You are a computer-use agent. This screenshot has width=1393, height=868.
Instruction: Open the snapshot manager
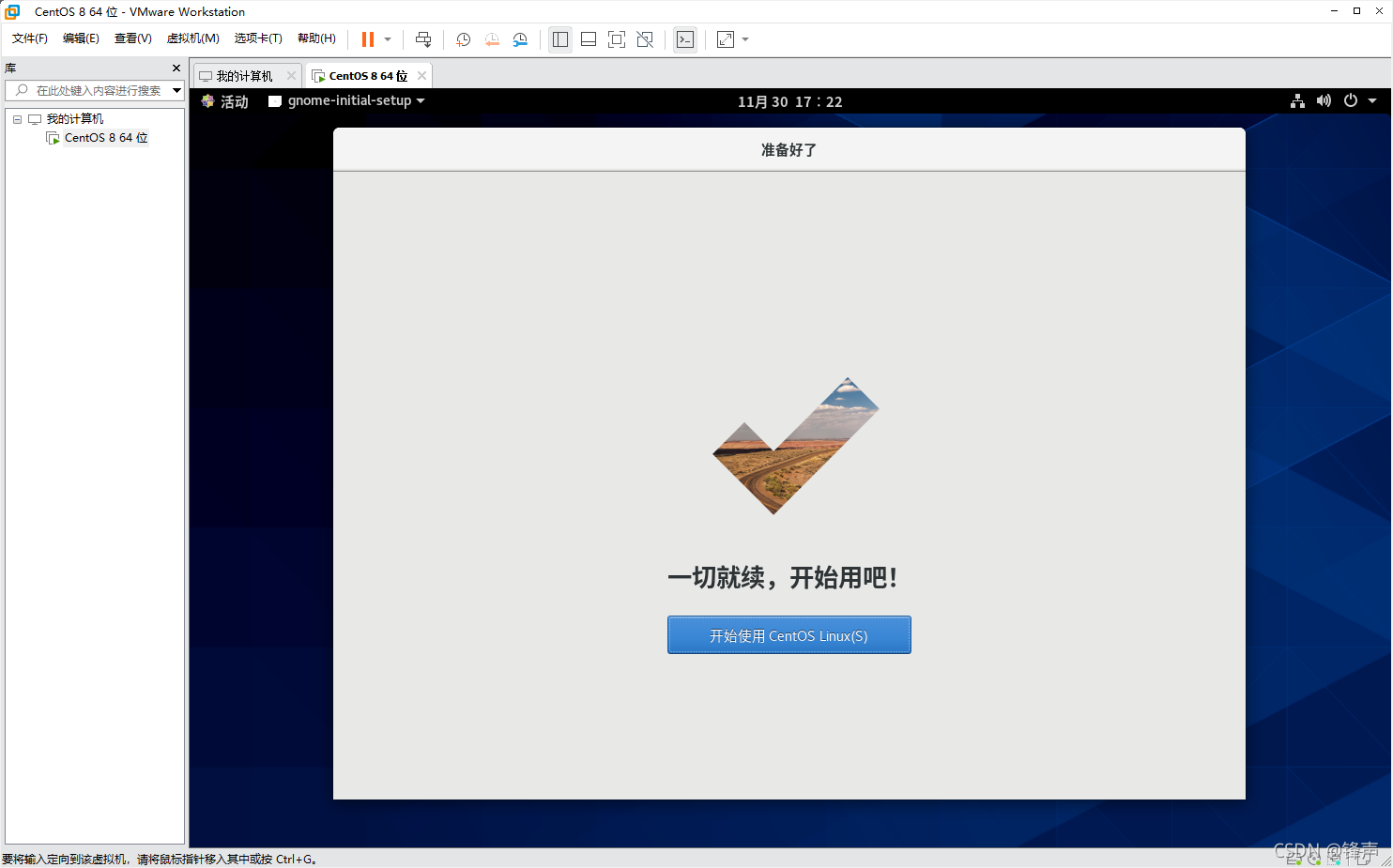[x=520, y=39]
